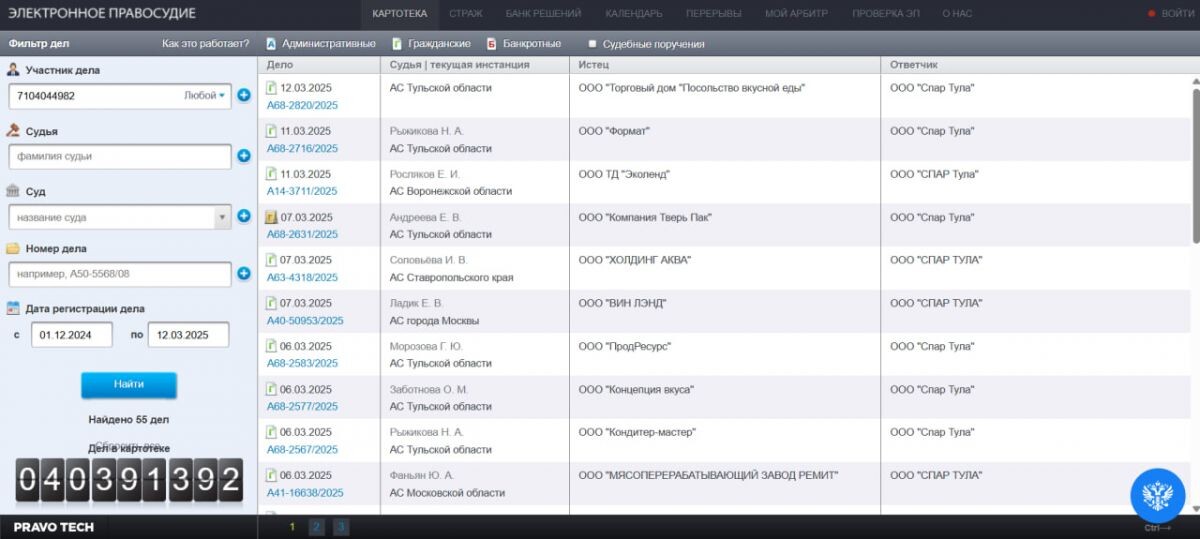This screenshot has width=1200, height=539.
Task: Filter by Административные cases
Action: (x=322, y=44)
